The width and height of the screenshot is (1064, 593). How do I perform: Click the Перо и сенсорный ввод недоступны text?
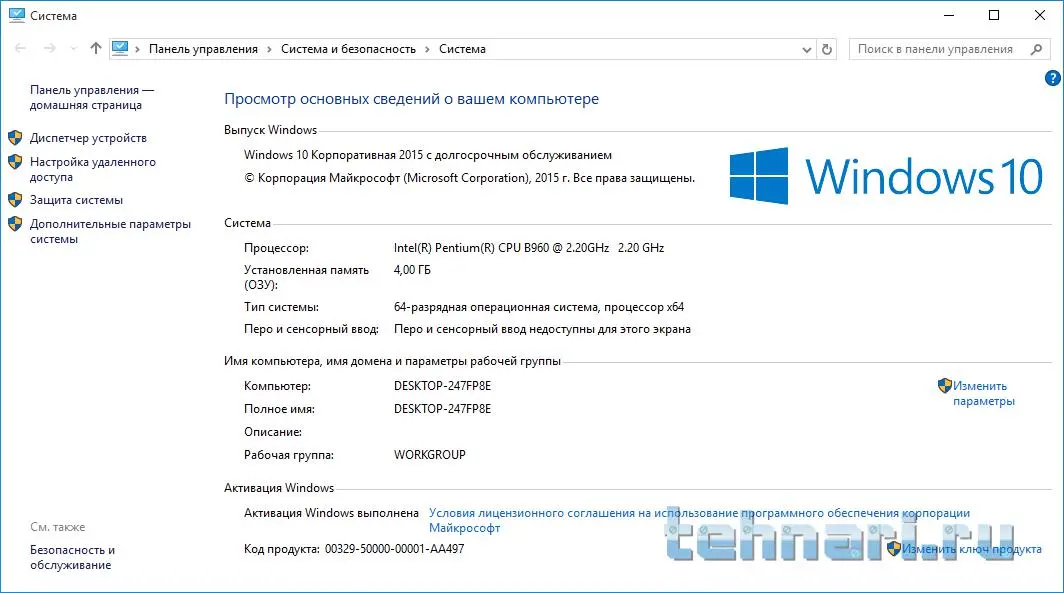[542, 329]
